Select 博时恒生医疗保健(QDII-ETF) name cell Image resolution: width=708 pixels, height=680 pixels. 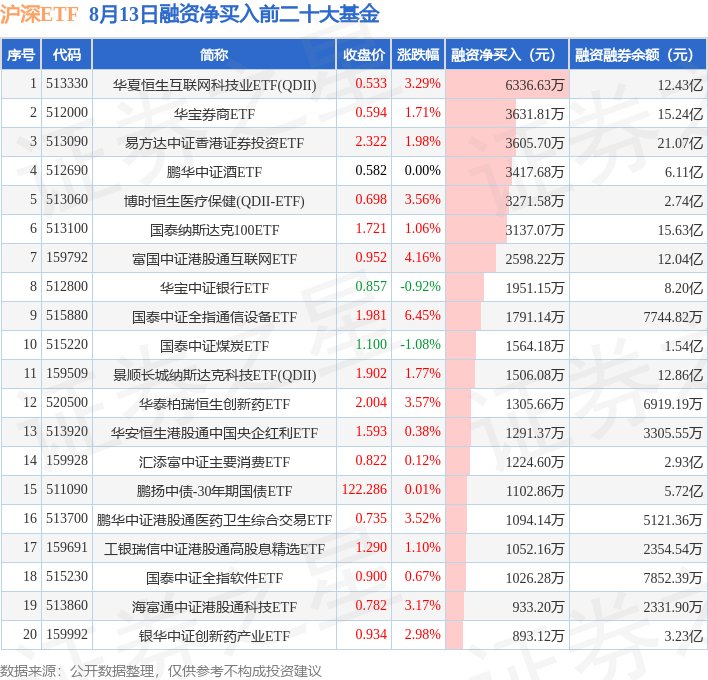pos(214,200)
